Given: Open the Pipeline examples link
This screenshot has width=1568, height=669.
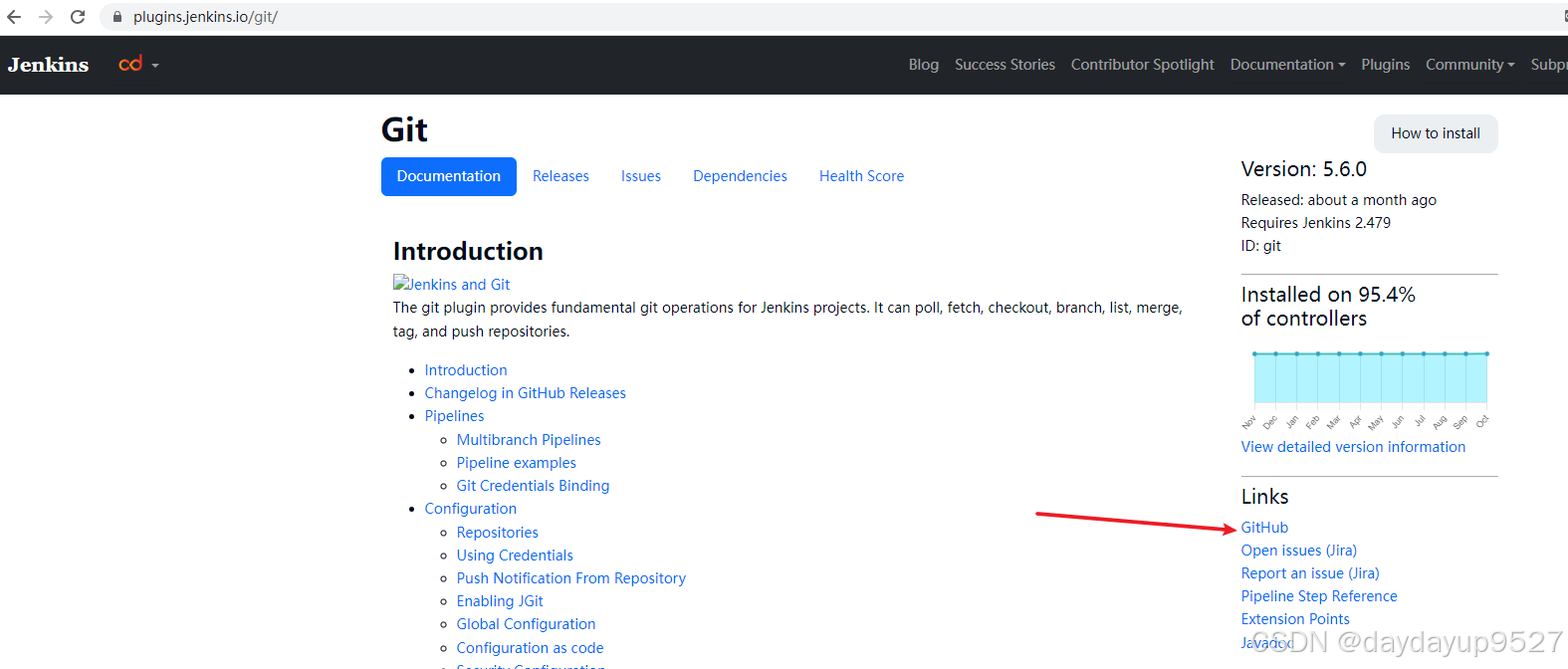Looking at the screenshot, I should 517,463.
